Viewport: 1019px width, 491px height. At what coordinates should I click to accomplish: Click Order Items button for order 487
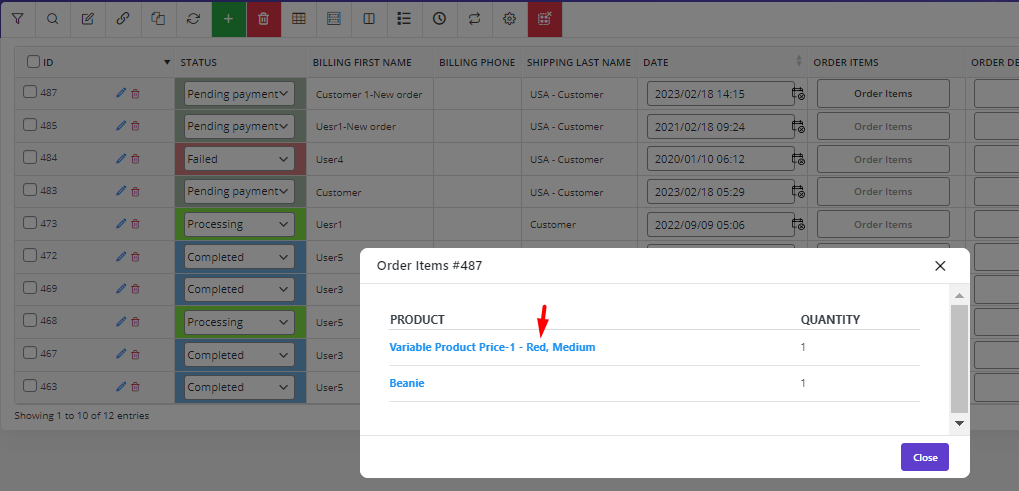click(883, 94)
